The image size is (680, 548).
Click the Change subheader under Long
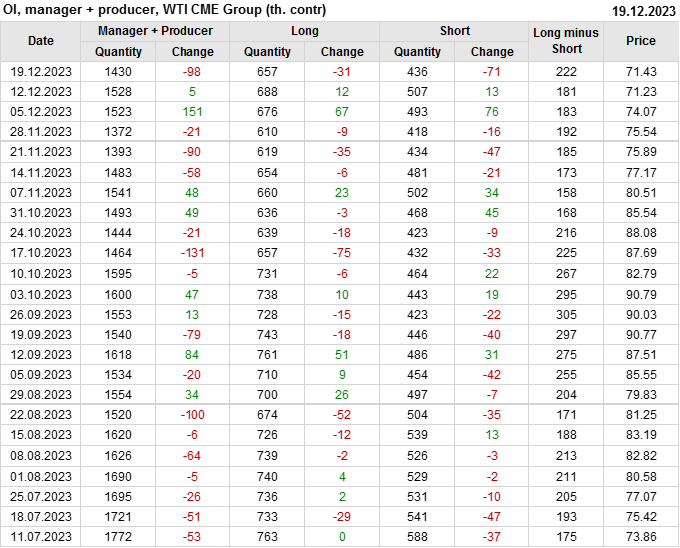(342, 52)
